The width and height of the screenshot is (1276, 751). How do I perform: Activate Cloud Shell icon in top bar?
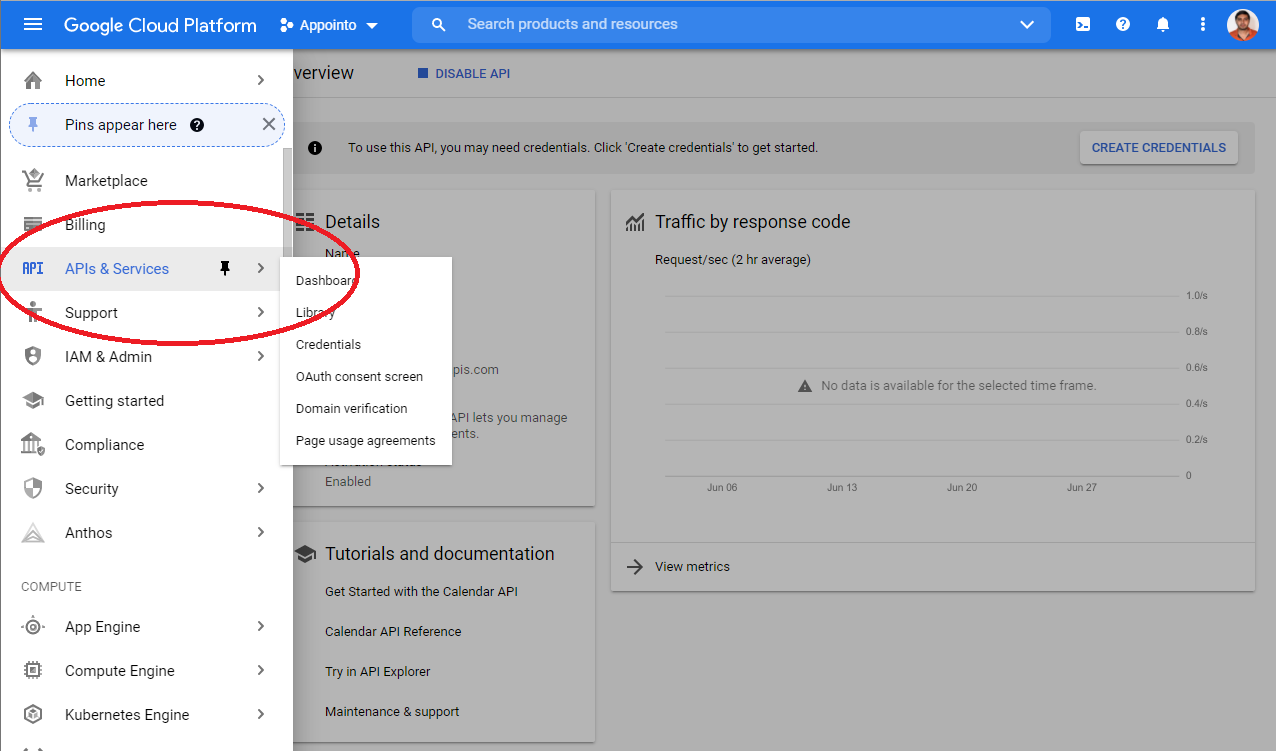(1083, 25)
